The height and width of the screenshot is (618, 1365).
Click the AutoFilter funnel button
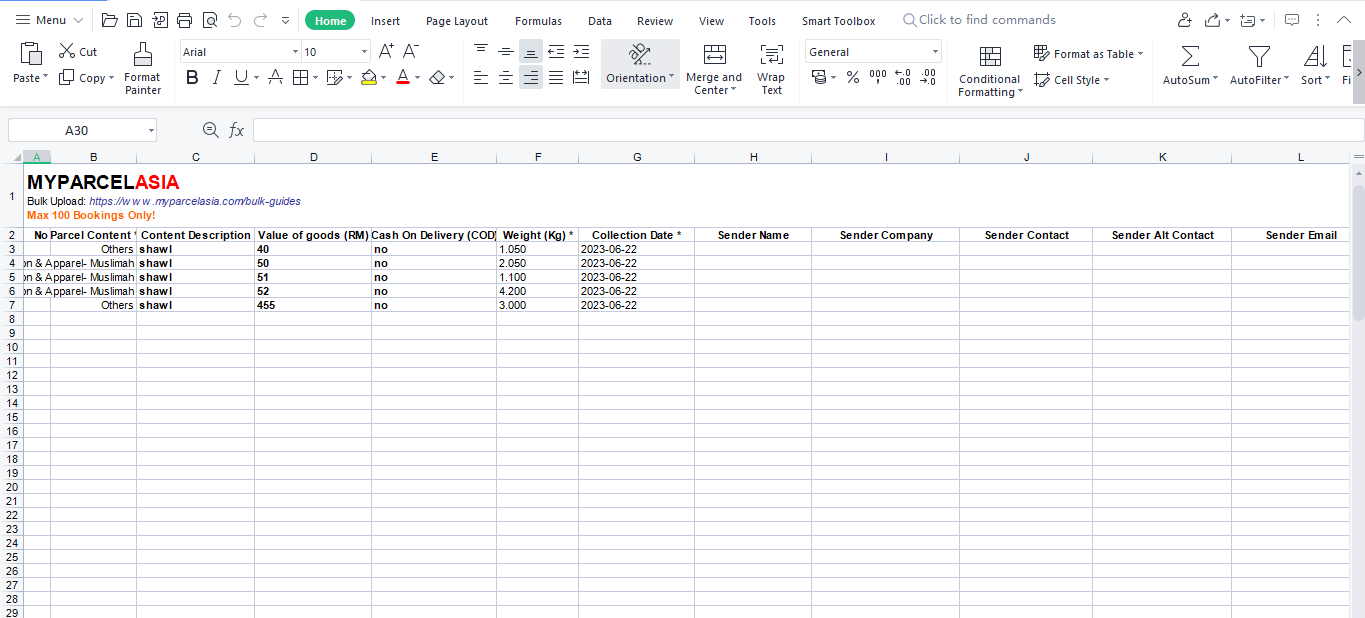pyautogui.click(x=1260, y=65)
